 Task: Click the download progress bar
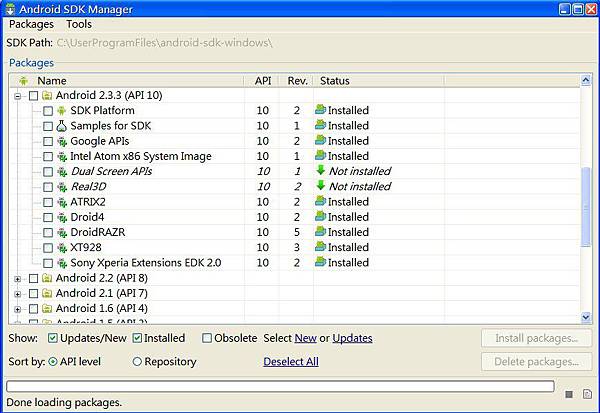click(x=280, y=386)
